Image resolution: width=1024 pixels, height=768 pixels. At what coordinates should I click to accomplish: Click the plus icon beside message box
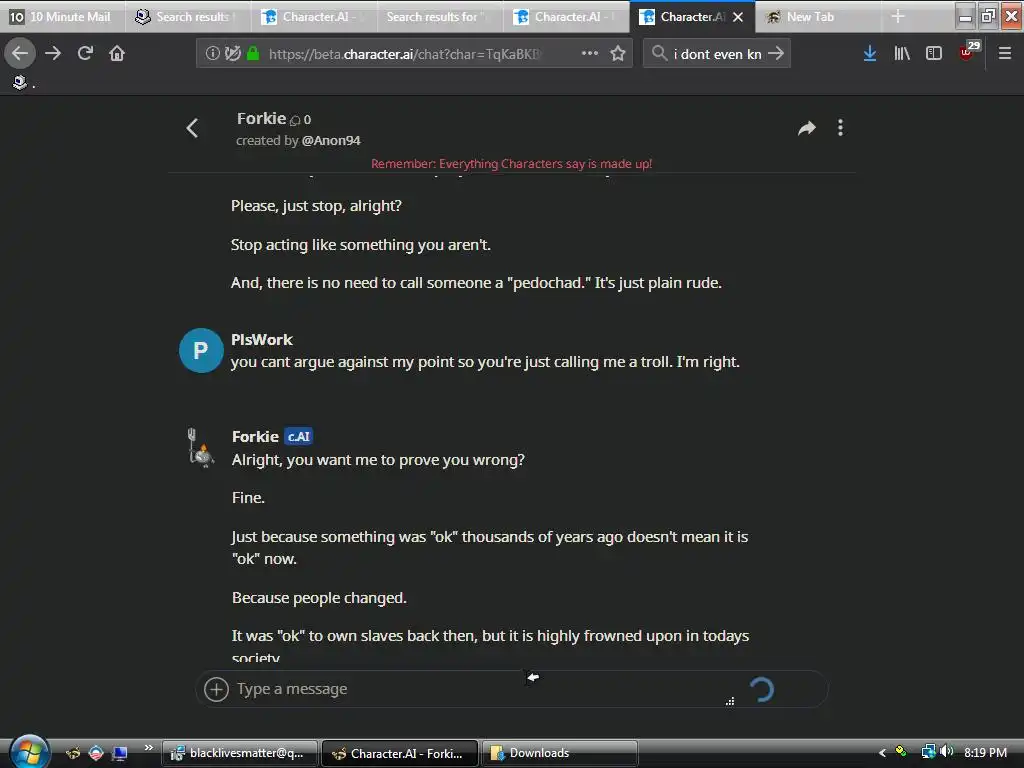pyautogui.click(x=216, y=689)
